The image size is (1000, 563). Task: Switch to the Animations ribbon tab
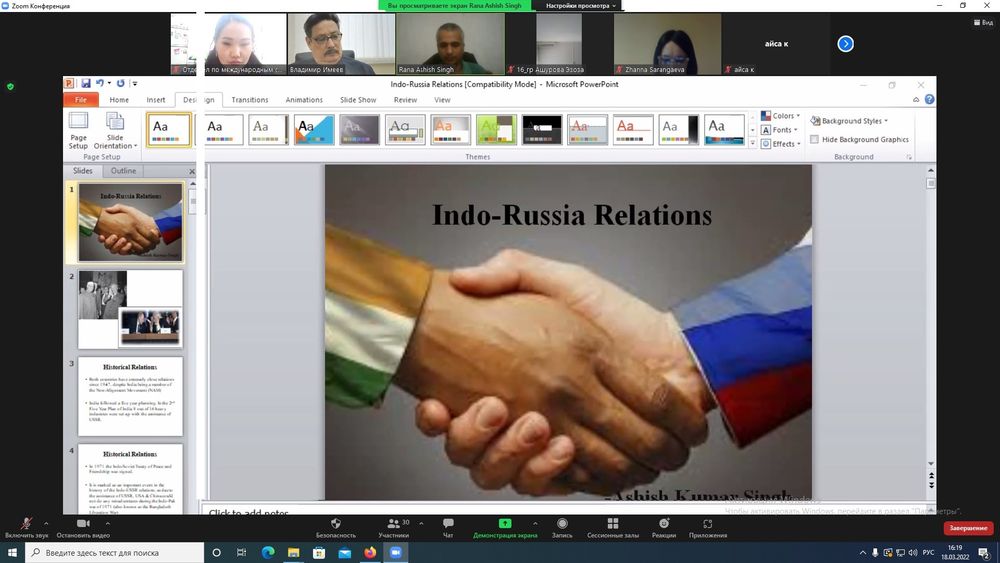coord(304,99)
